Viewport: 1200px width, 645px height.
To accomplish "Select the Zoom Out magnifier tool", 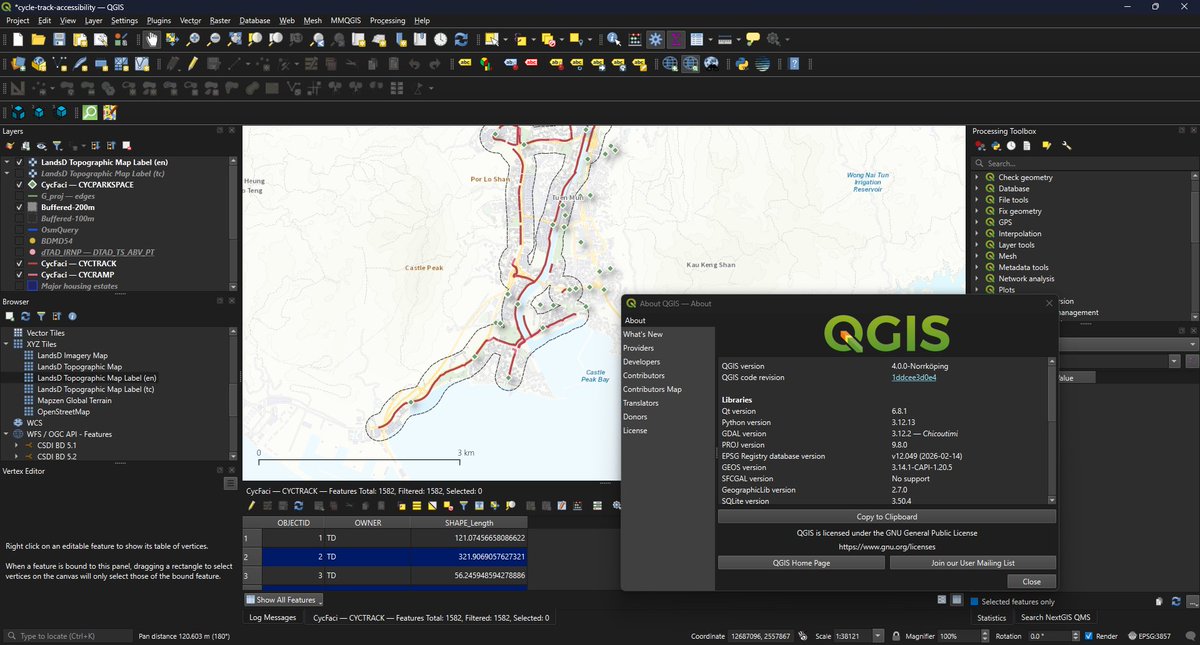I will [x=214, y=40].
